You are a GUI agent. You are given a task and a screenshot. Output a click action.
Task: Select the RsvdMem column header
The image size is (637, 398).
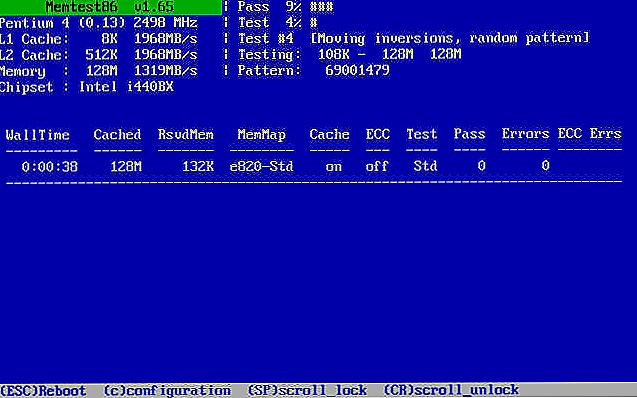pyautogui.click(x=186, y=134)
